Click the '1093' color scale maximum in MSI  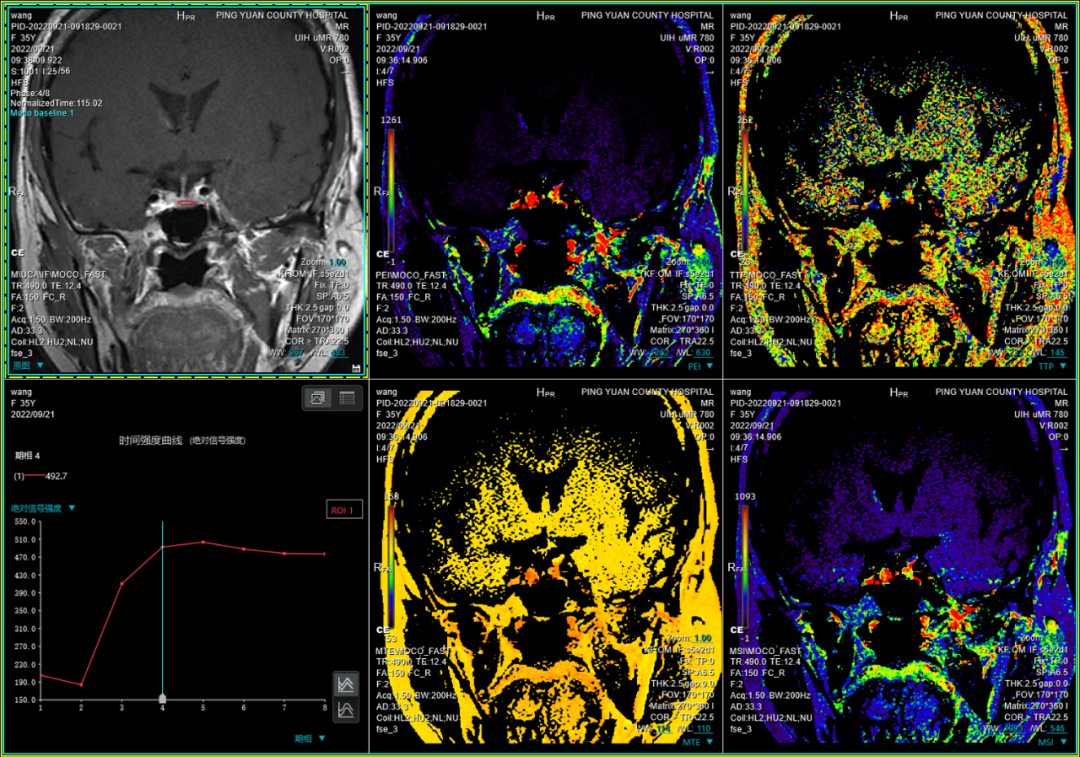click(x=745, y=496)
